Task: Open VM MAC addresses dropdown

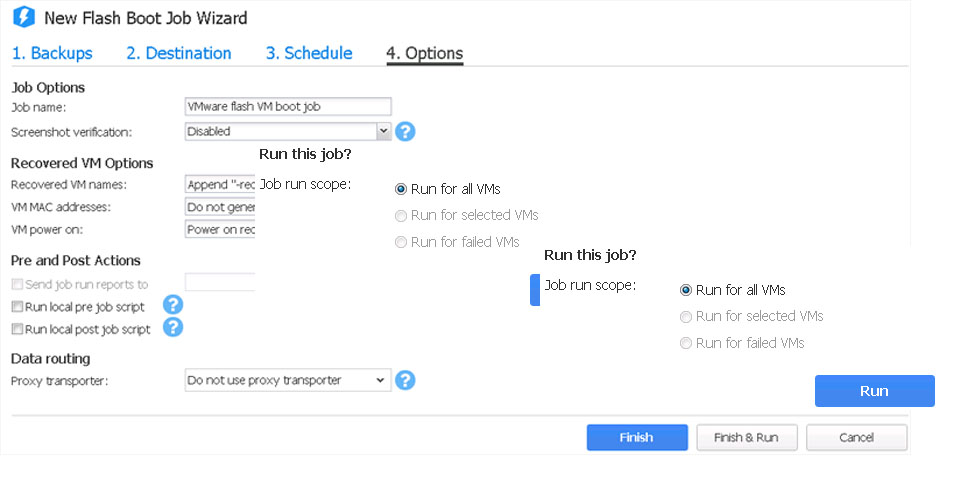Action: tap(220, 207)
